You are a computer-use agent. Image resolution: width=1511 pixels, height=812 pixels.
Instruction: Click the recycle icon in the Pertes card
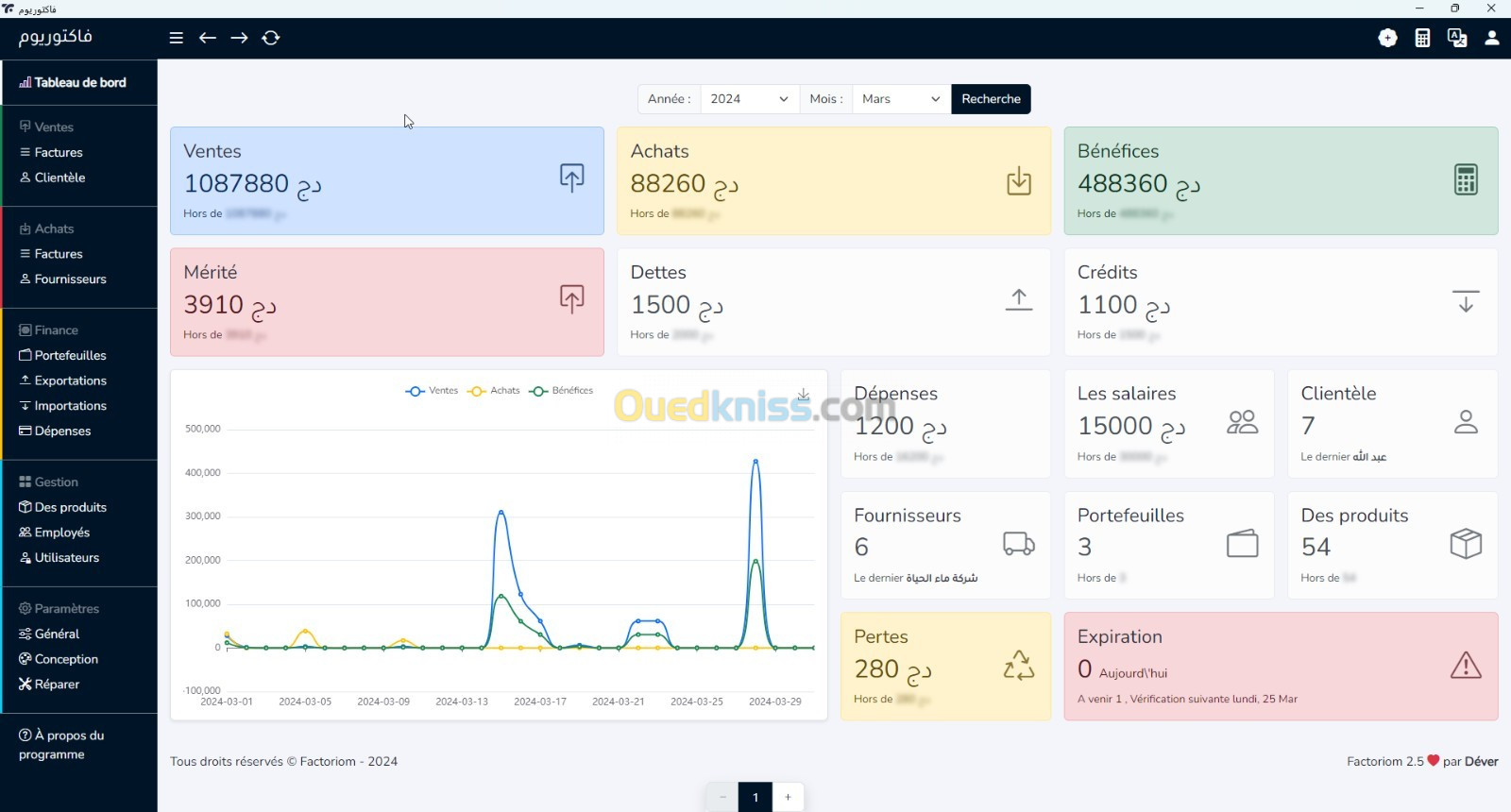(x=1019, y=666)
